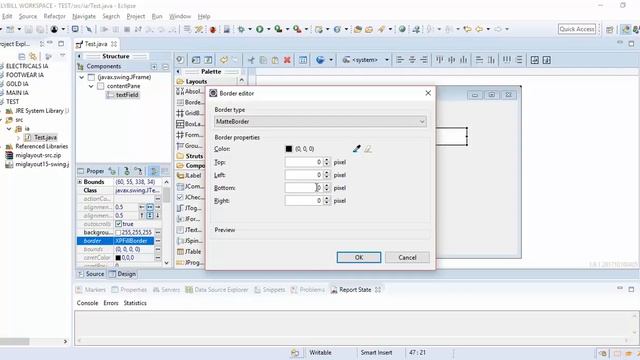Click the Cut icon in designer toolbar
This screenshot has height=360, width=640.
(x=251, y=60)
